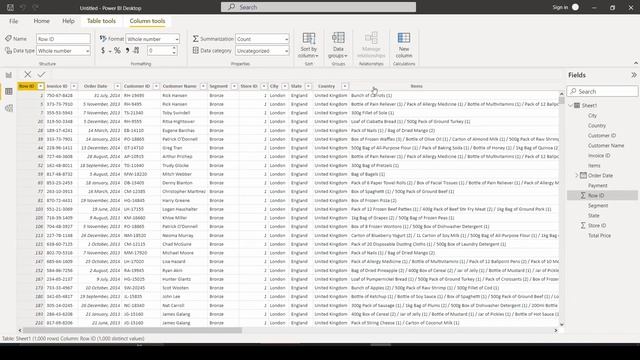Open Order Date column filter dropdown
Viewport: 640px width, 360px height.
pos(117,86)
